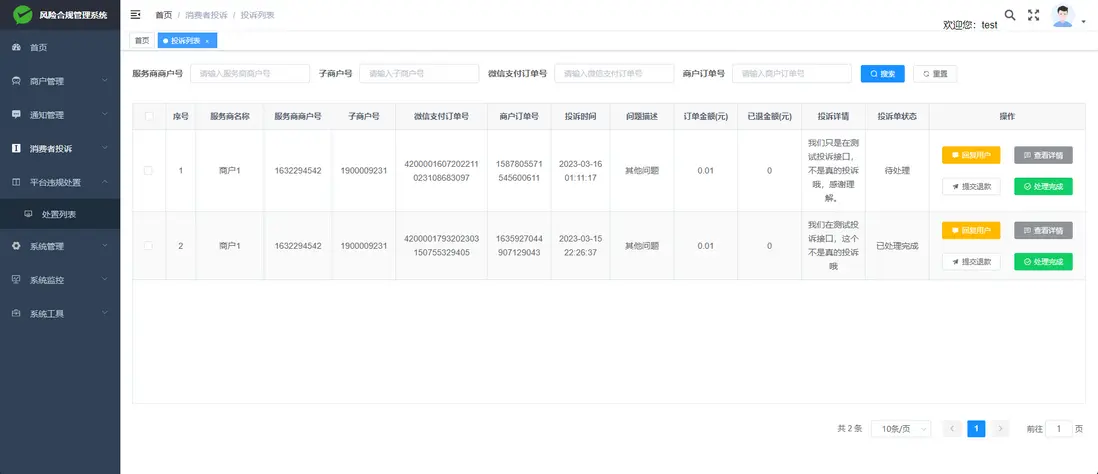Select all rows with header checkbox
1098x474 pixels.
pos(148,116)
